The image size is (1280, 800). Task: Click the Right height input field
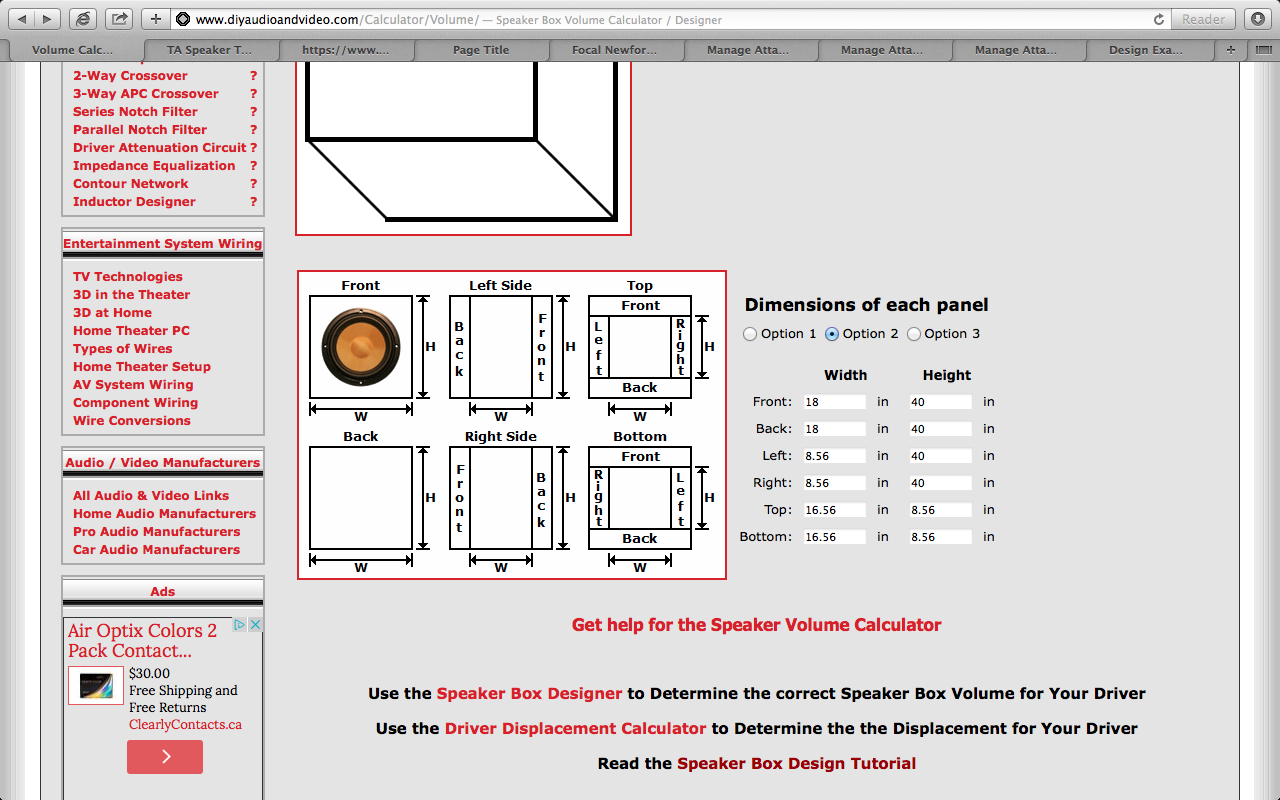pyautogui.click(x=940, y=483)
